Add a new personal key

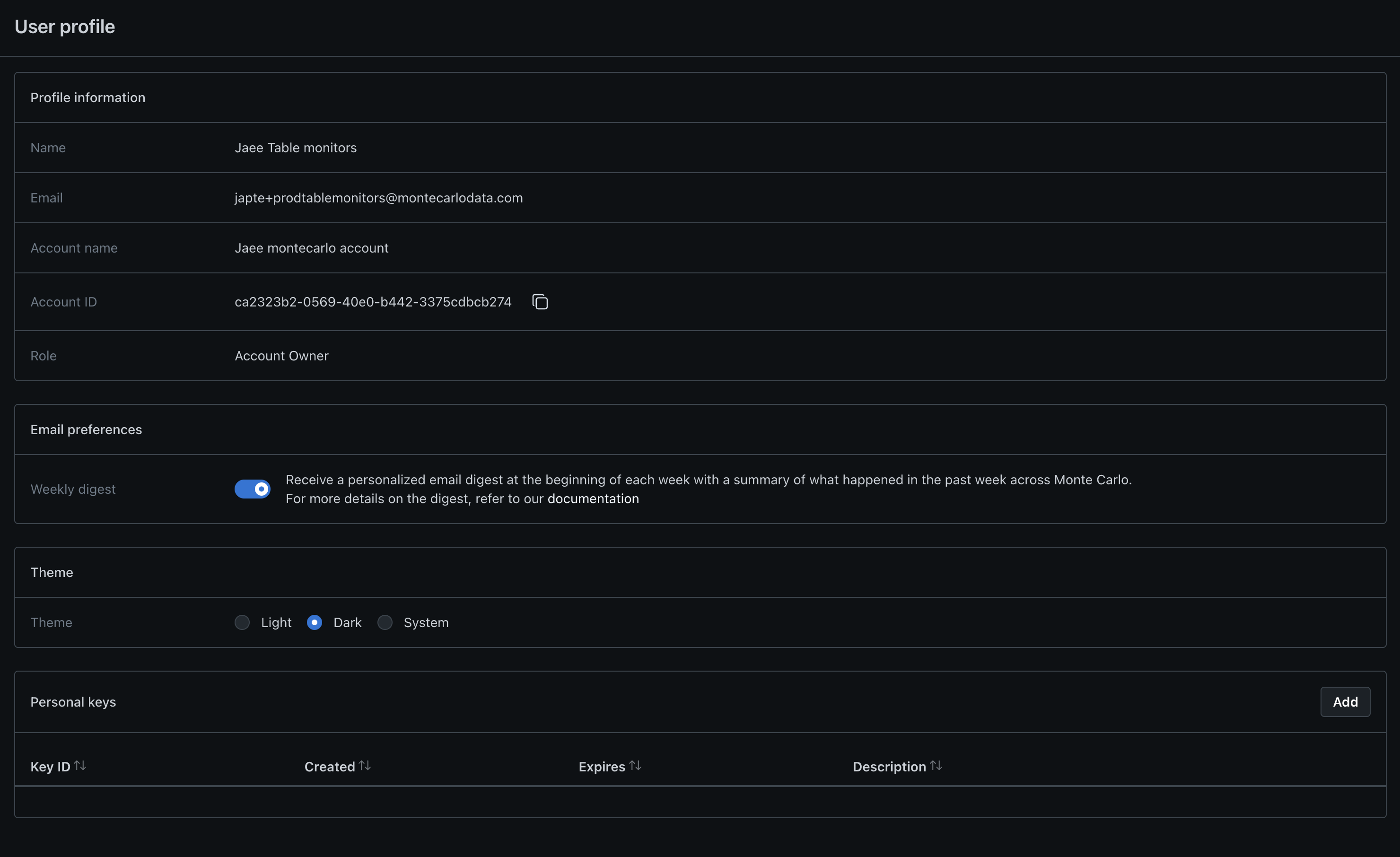click(1344, 702)
